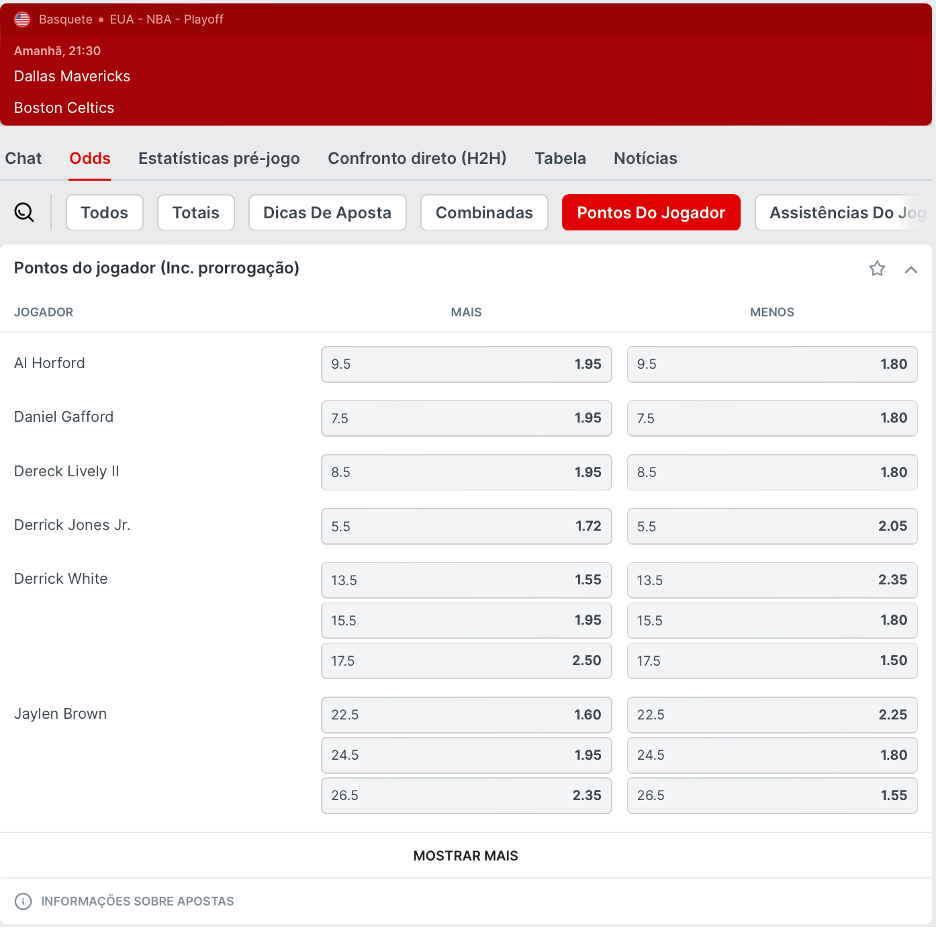Screen dimensions: 936x928
Task: Bet Dereck Lively II Mais 8.5
Action: 466,472
